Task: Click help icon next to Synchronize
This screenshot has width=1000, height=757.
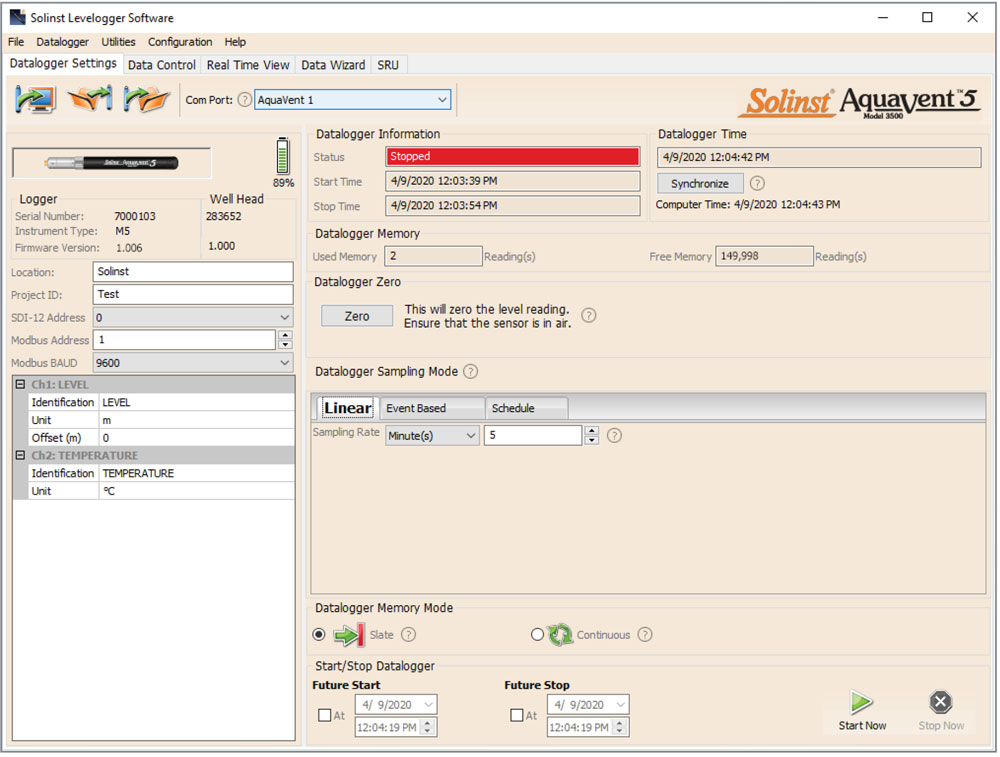Action: pos(757,184)
